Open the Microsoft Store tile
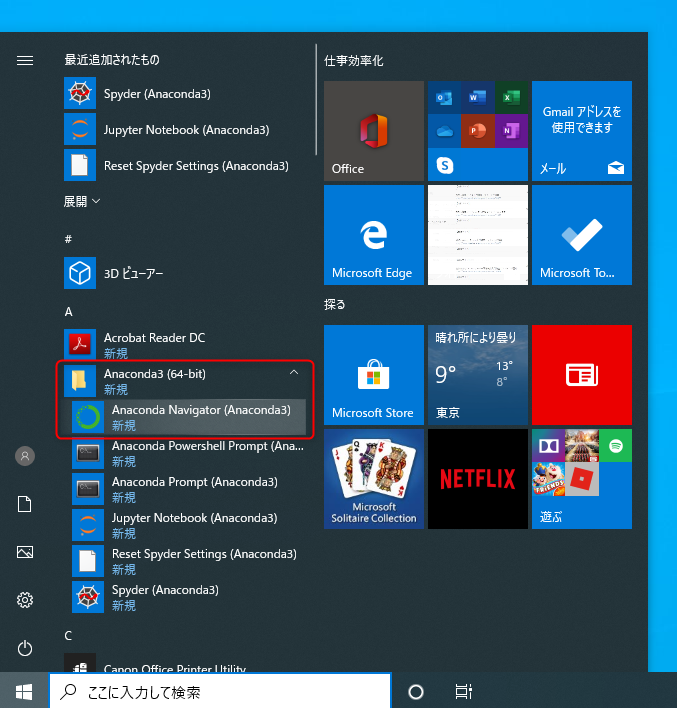 373,375
